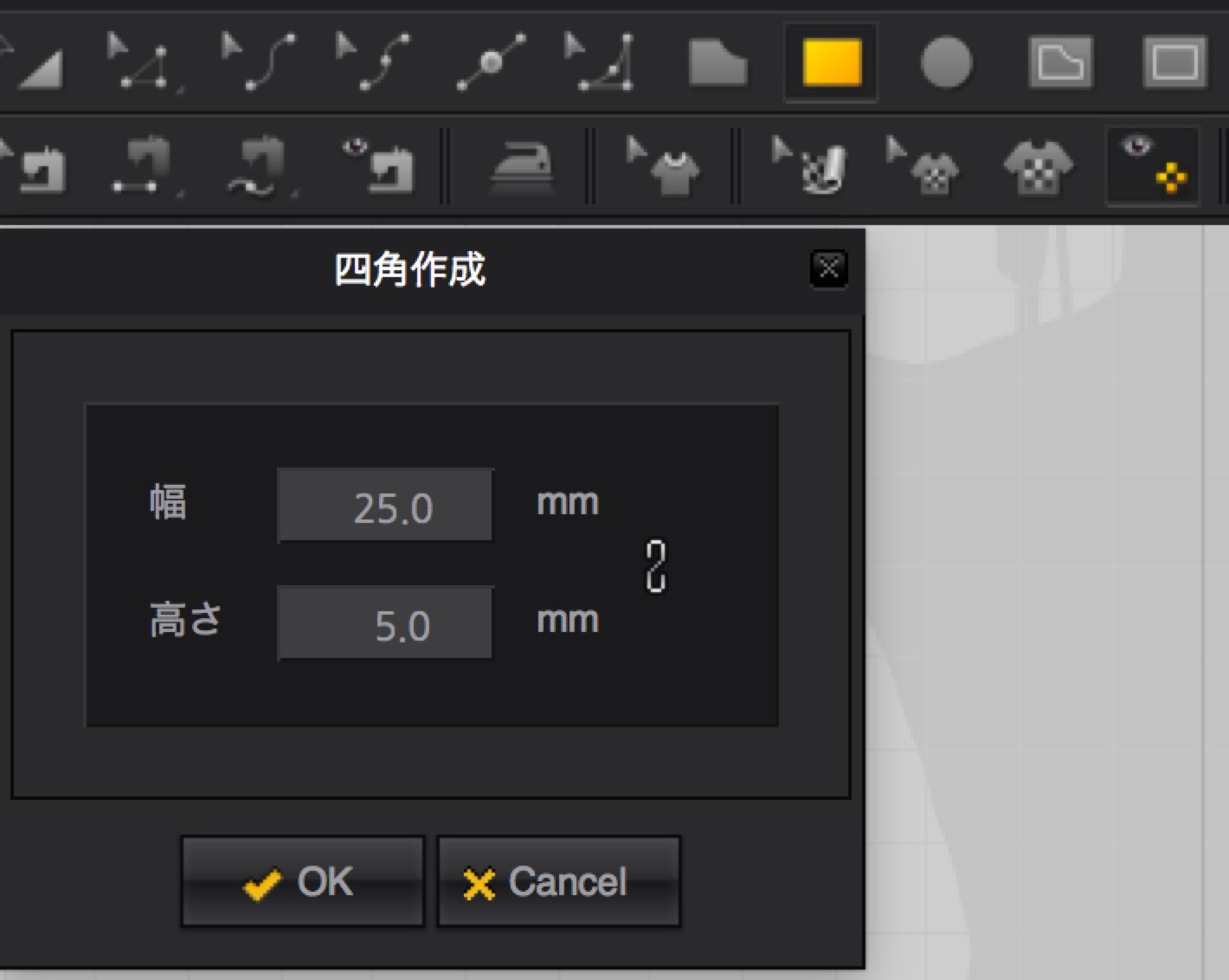Select the Internal Rectangle tool
1229x980 pixels.
pos(1174,62)
